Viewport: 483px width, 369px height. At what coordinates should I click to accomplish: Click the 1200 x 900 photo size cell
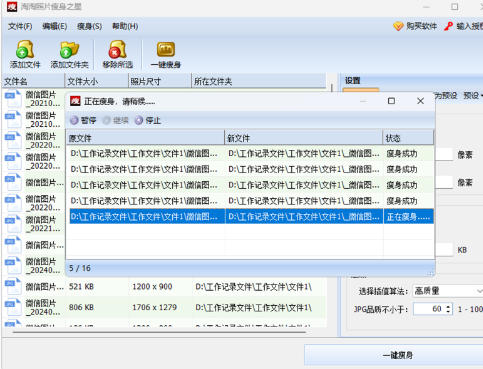152,286
